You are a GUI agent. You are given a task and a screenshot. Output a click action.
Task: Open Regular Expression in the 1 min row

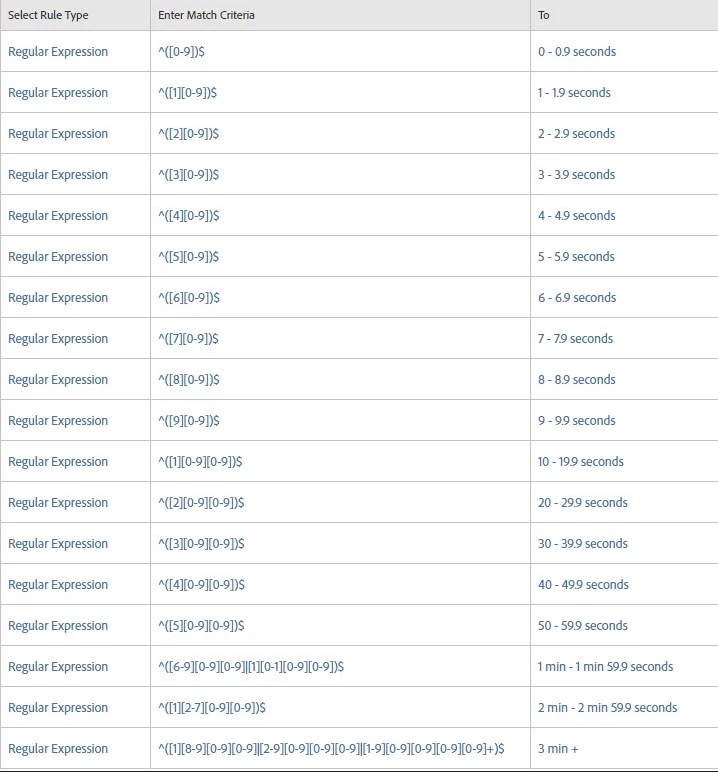pos(58,667)
